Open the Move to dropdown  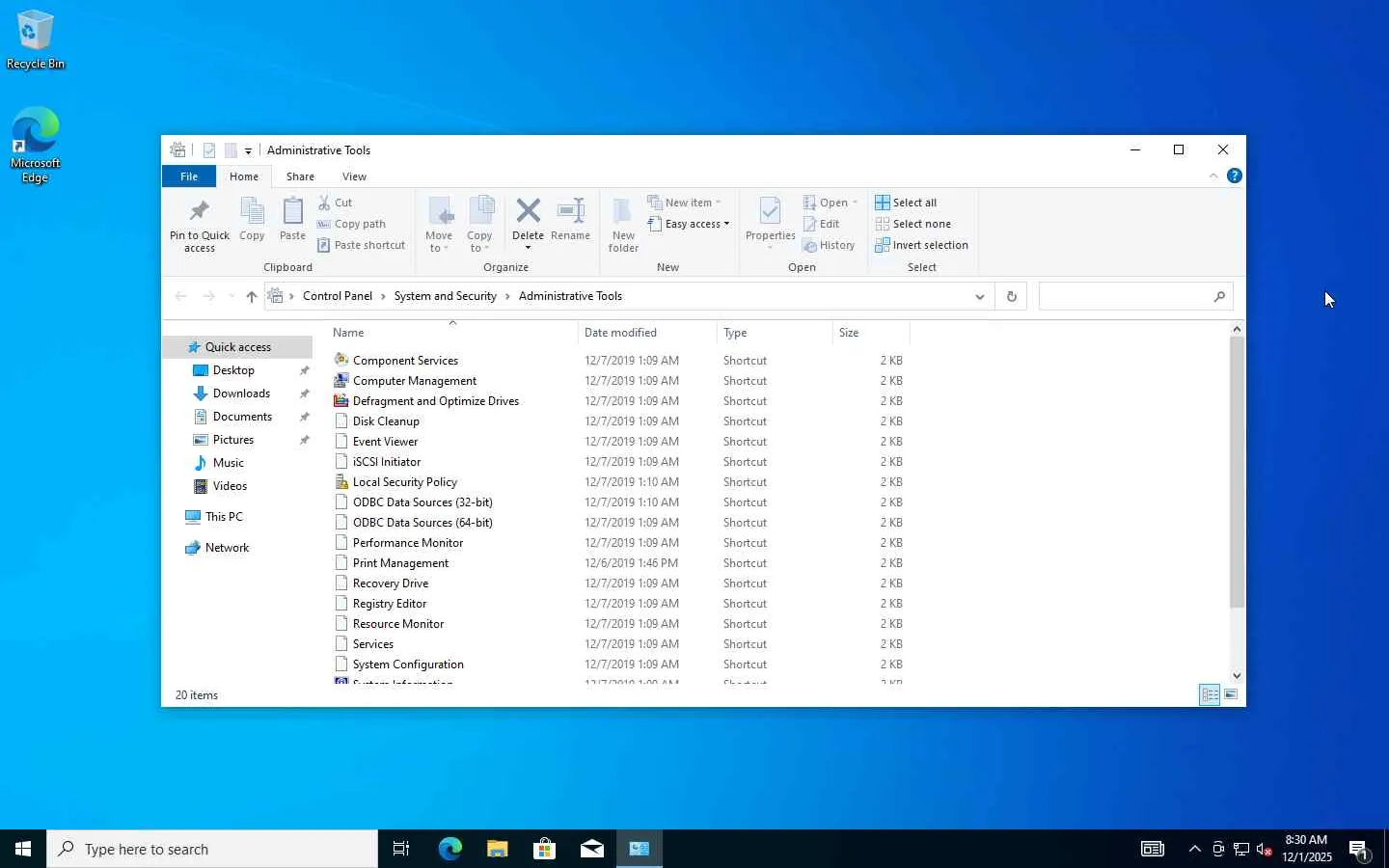pos(439,242)
